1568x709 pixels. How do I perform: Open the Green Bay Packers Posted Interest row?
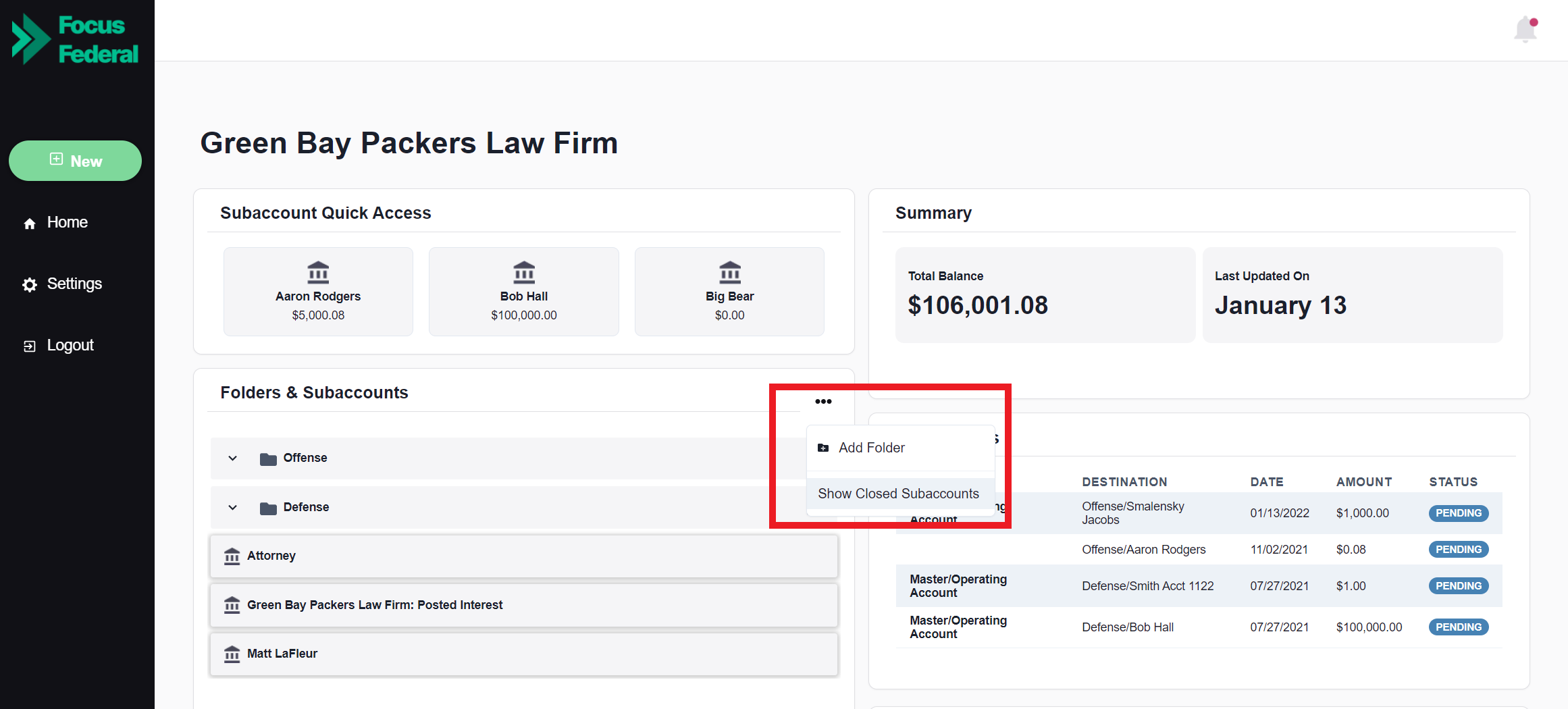click(524, 605)
